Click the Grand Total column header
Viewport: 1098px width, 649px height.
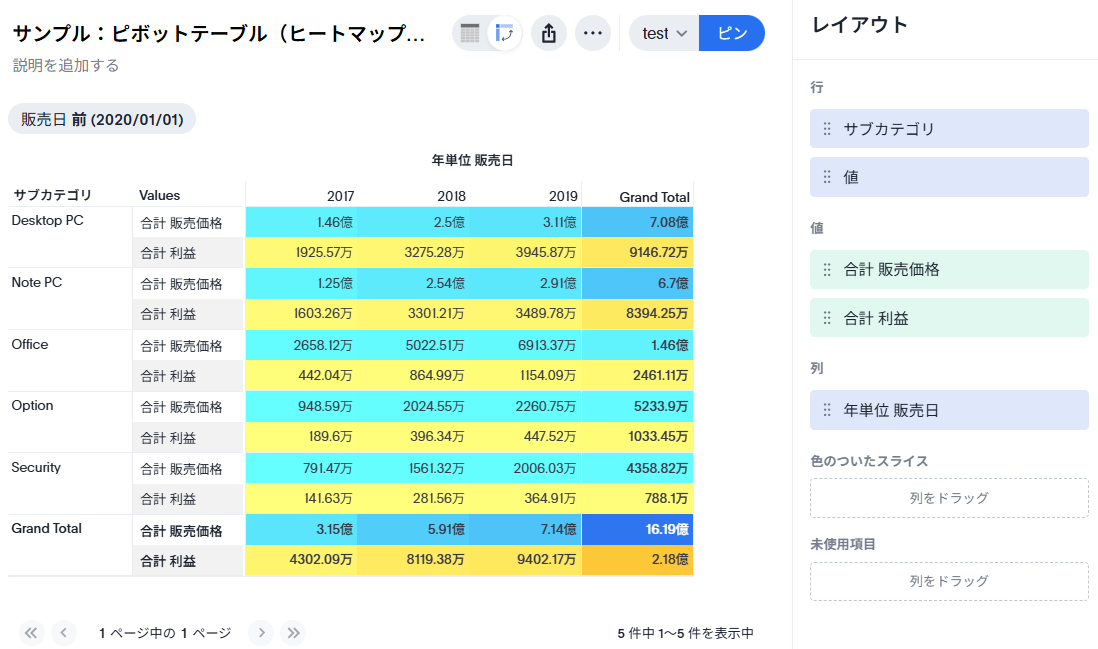coord(653,197)
